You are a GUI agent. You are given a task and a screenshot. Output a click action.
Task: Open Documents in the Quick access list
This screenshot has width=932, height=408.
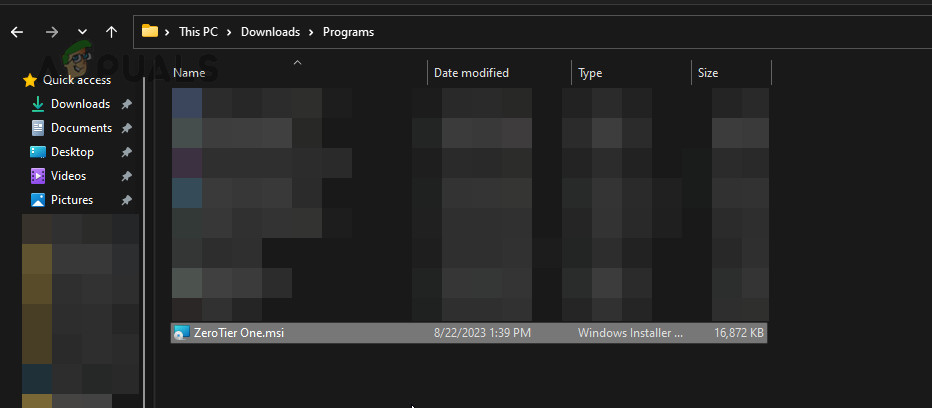[81, 128]
